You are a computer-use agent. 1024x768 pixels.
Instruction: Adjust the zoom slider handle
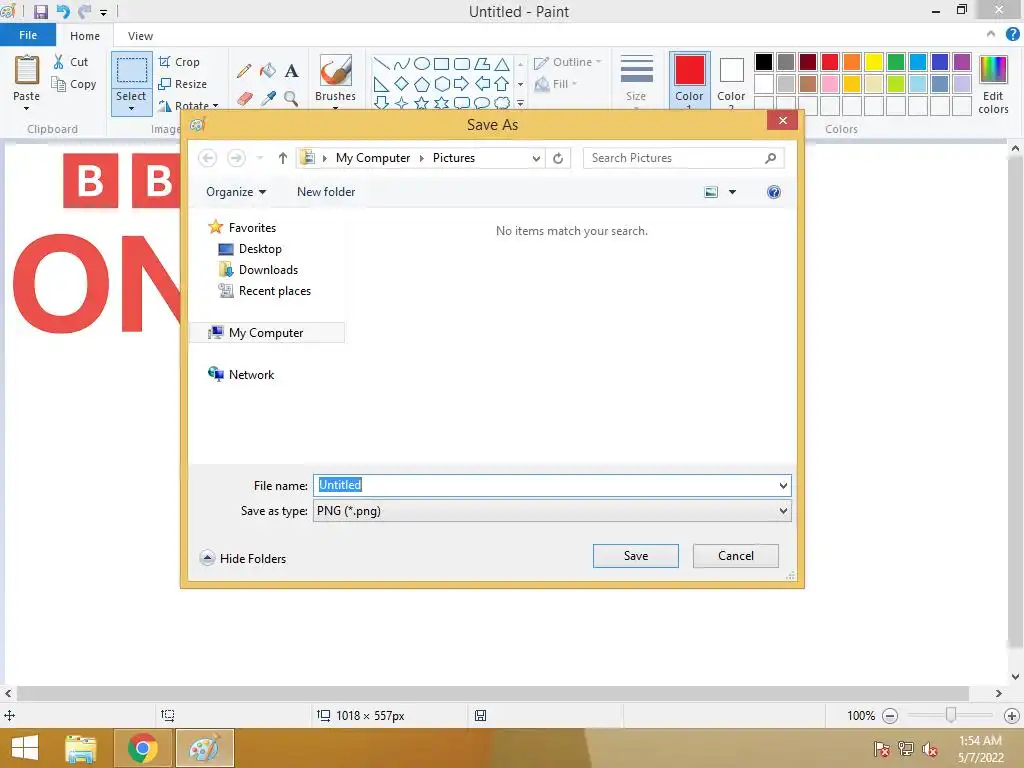click(x=951, y=715)
